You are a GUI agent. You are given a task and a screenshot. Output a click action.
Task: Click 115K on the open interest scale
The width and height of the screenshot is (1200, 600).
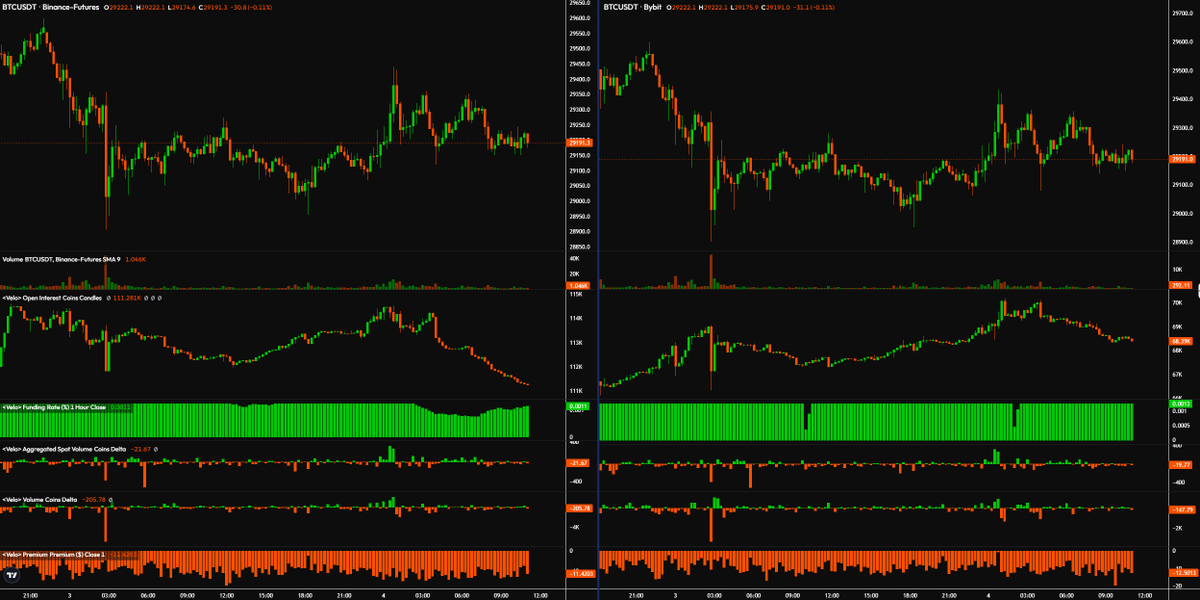[576, 294]
